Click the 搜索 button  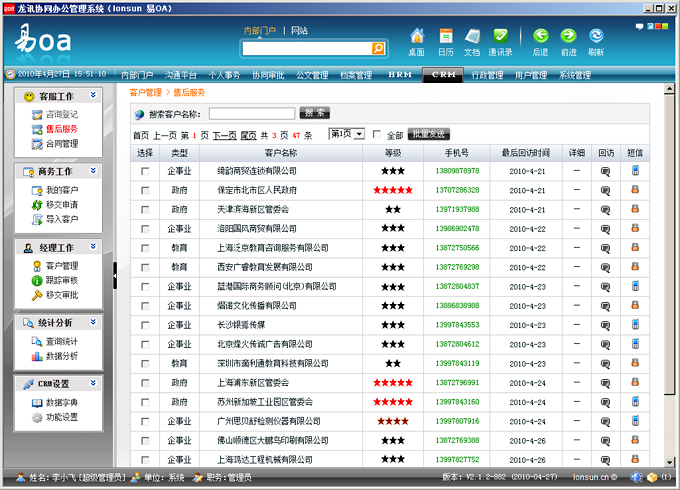(315, 113)
